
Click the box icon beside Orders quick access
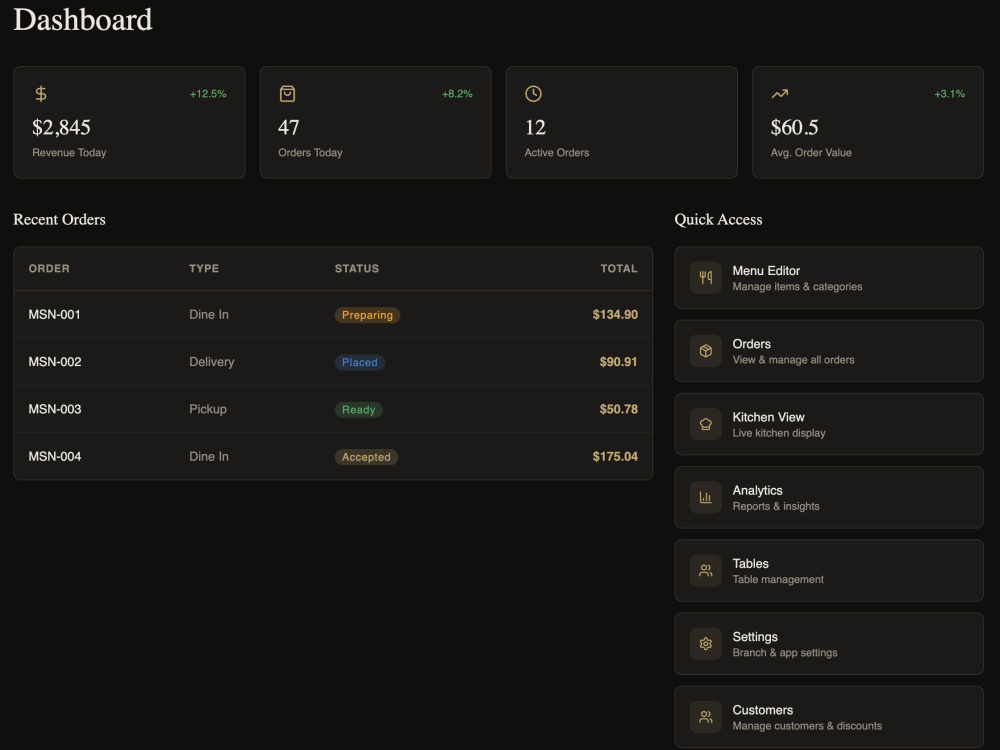point(705,351)
